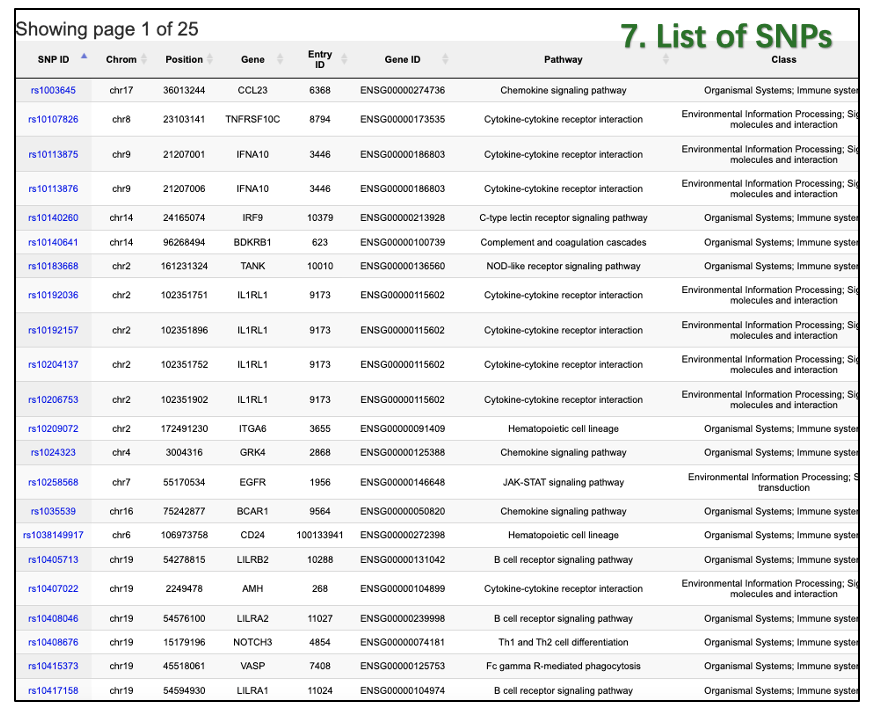876x710 pixels.
Task: Open the rs10183668 SNP entry
Action: (x=53, y=266)
